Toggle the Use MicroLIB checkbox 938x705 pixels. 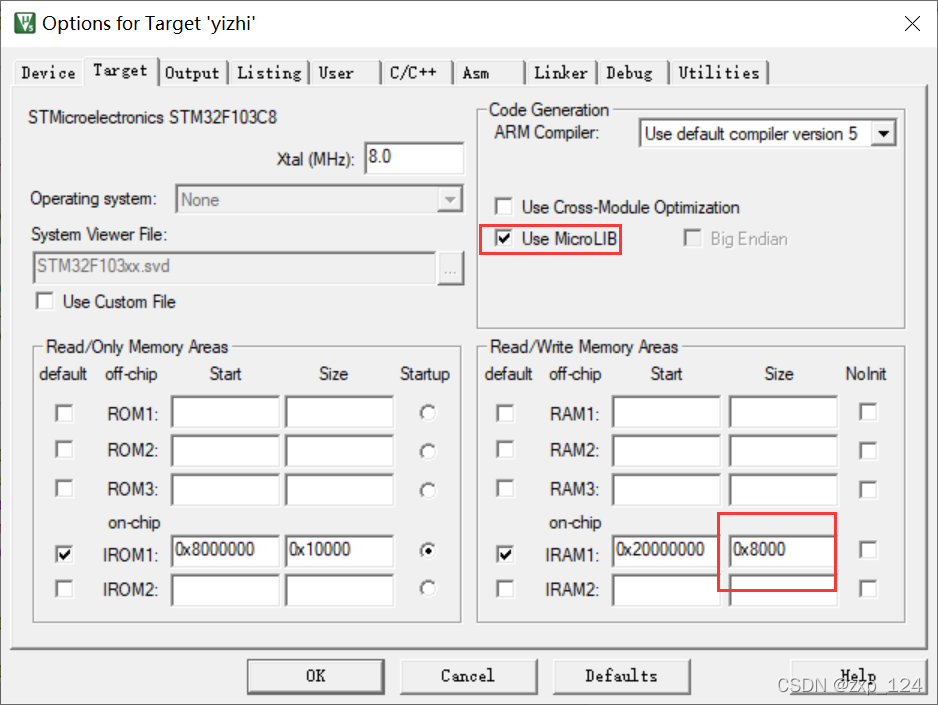tap(504, 239)
